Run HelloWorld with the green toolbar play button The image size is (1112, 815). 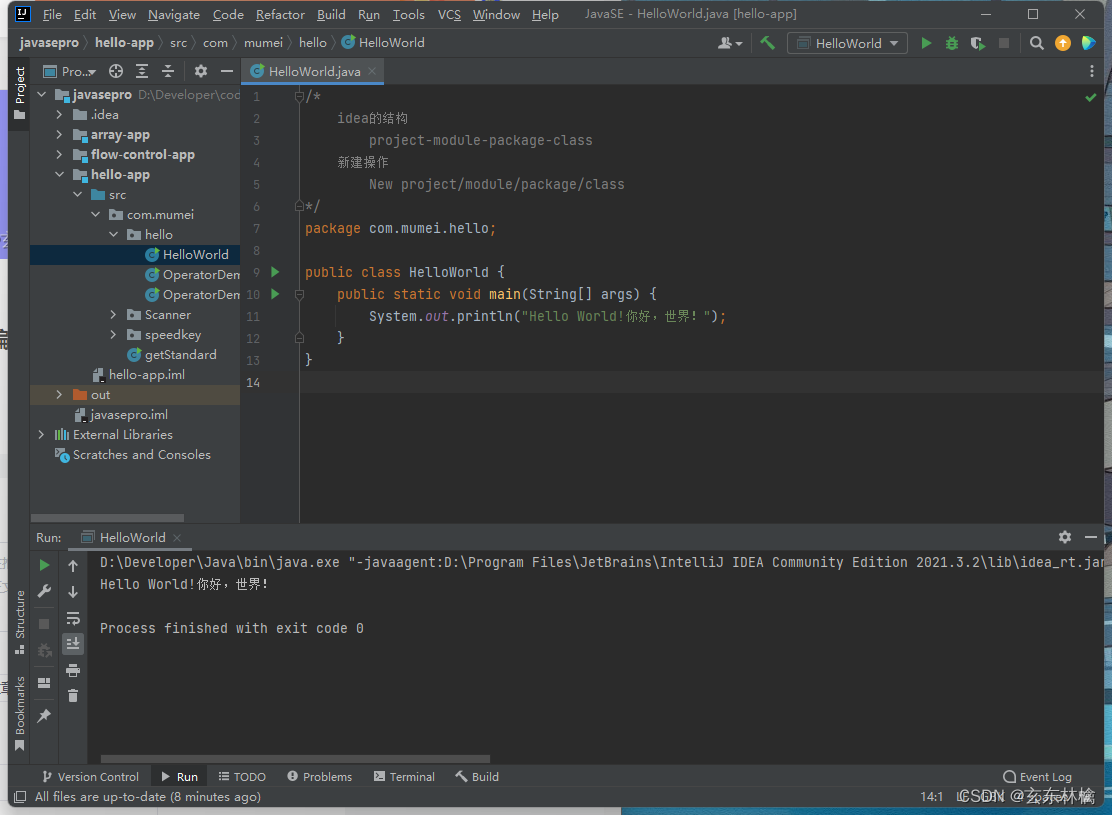tap(925, 43)
